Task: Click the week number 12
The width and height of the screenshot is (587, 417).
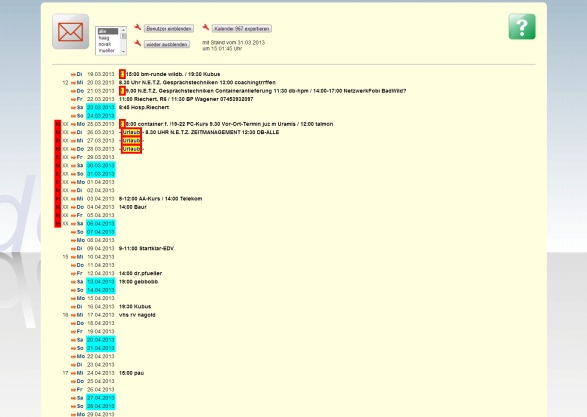Action: click(65, 83)
